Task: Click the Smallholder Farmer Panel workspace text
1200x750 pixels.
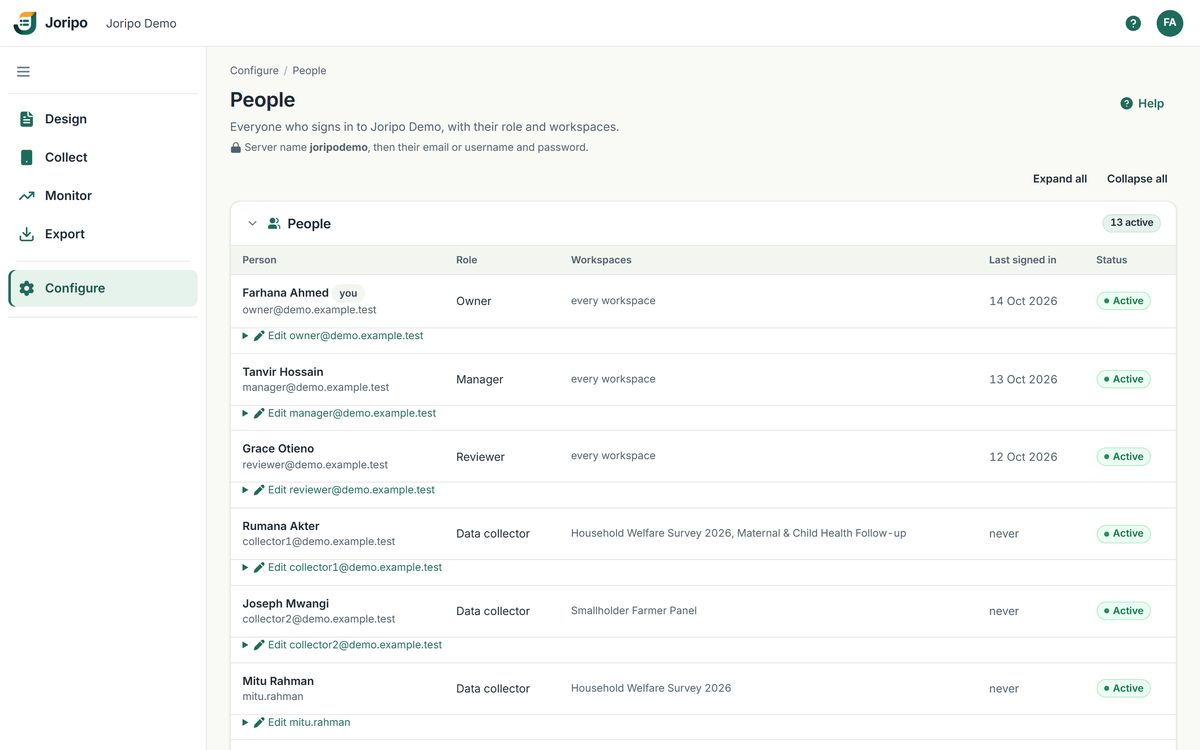Action: (x=634, y=611)
